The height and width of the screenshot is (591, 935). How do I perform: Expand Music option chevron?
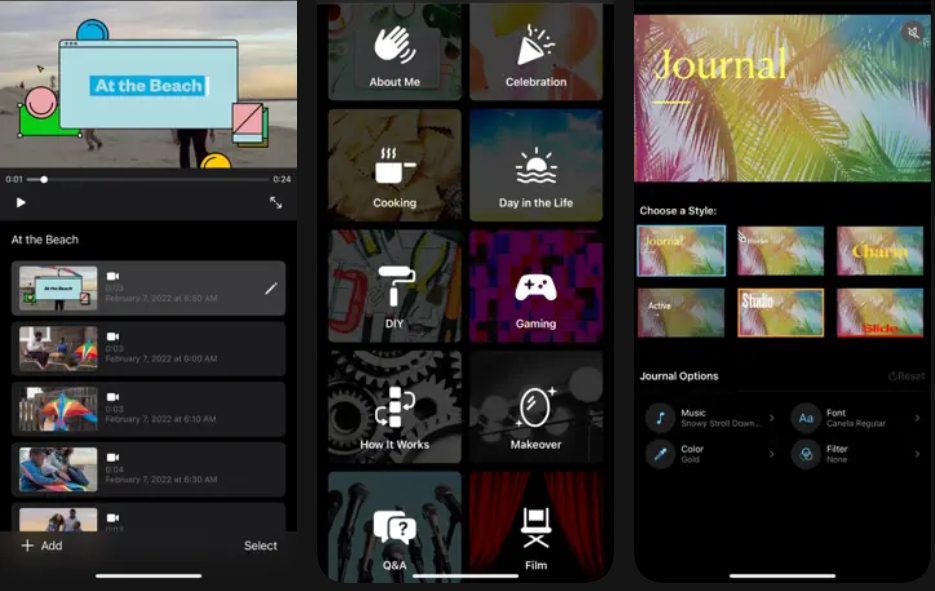(772, 417)
